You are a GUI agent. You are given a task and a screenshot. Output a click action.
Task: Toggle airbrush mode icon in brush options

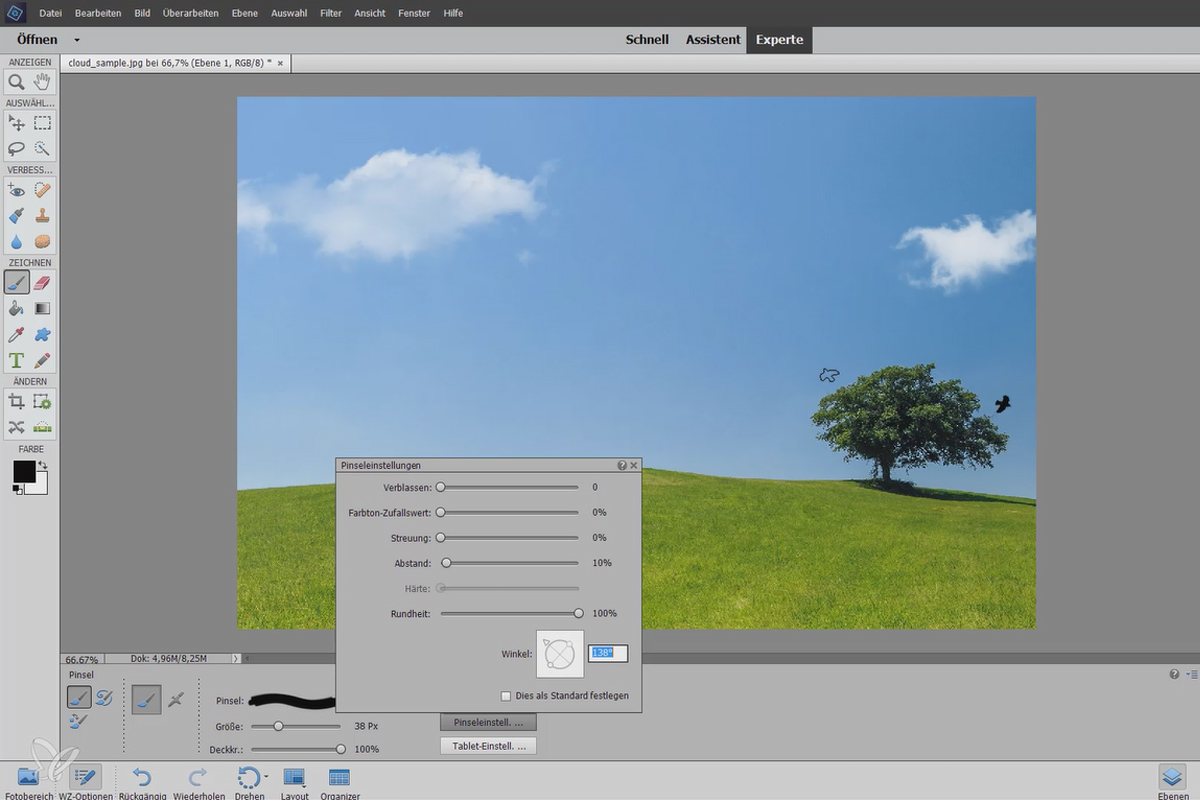coord(176,700)
